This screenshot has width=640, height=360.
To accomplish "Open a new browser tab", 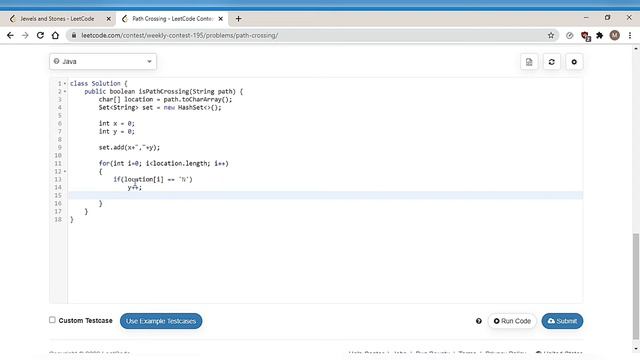I will [238, 19].
